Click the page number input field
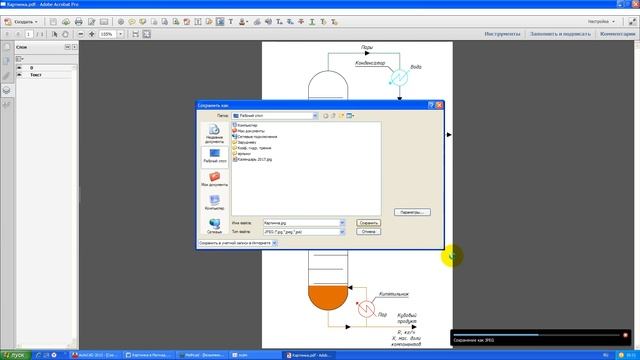The width and height of the screenshot is (640, 360). coord(29,34)
